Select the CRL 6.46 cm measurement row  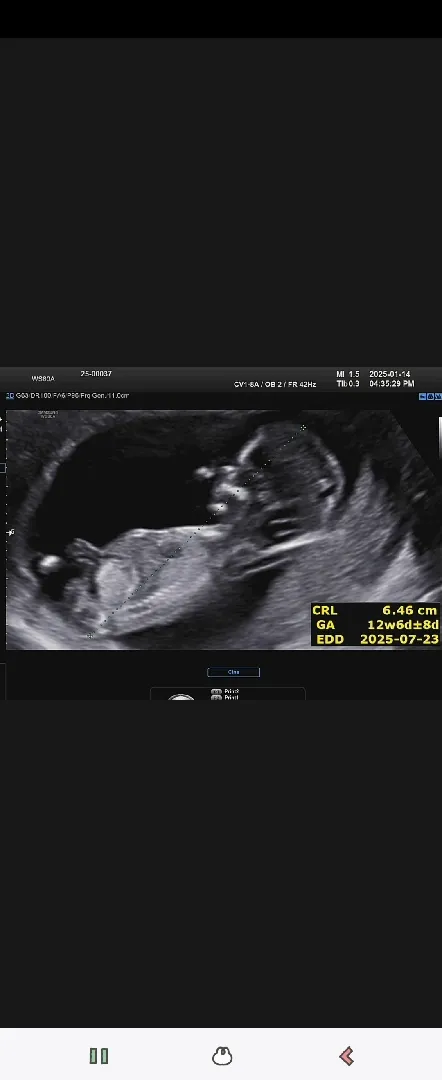click(x=375, y=610)
